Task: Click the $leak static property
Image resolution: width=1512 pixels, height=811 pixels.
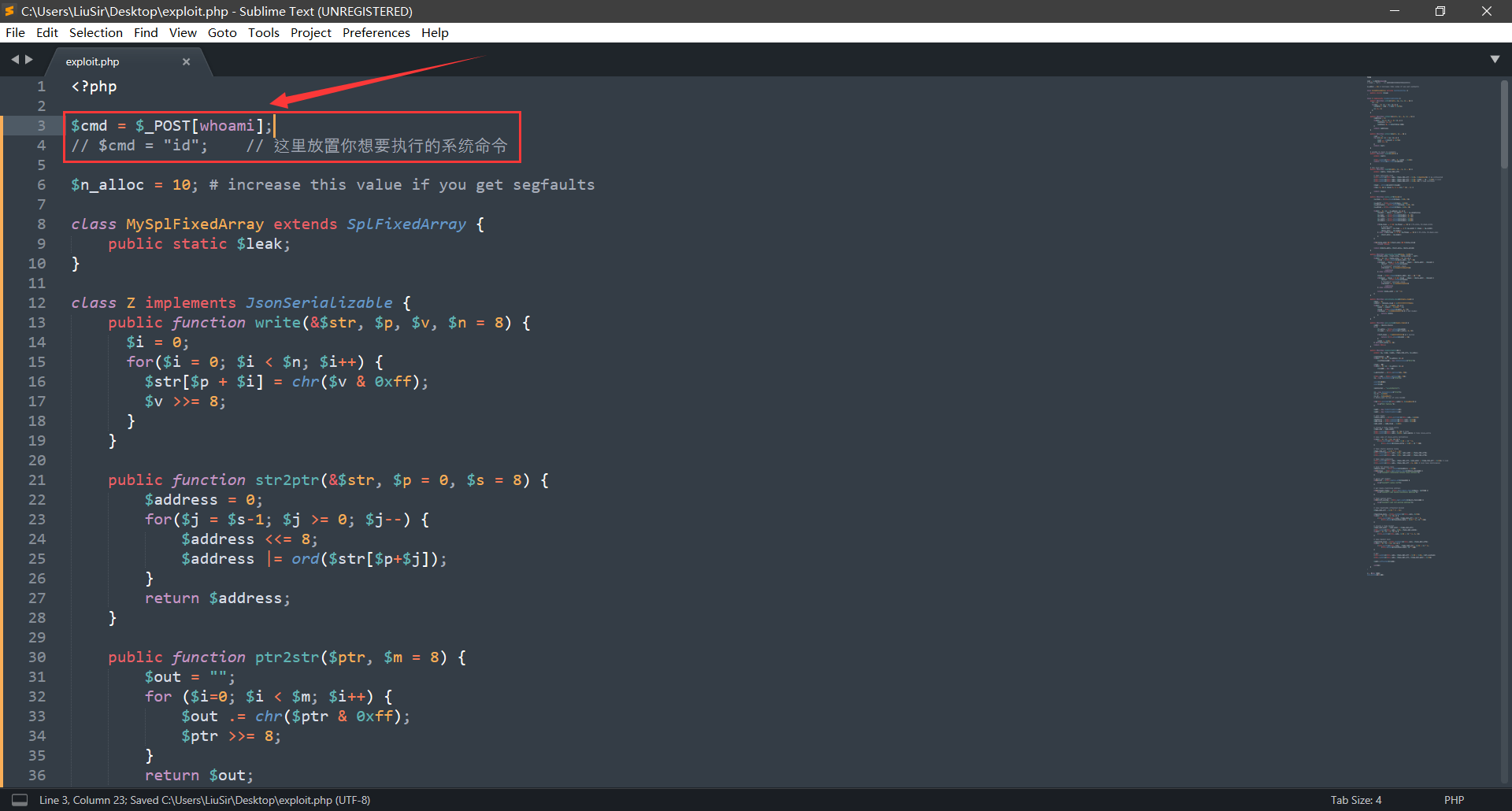Action: click(x=259, y=244)
